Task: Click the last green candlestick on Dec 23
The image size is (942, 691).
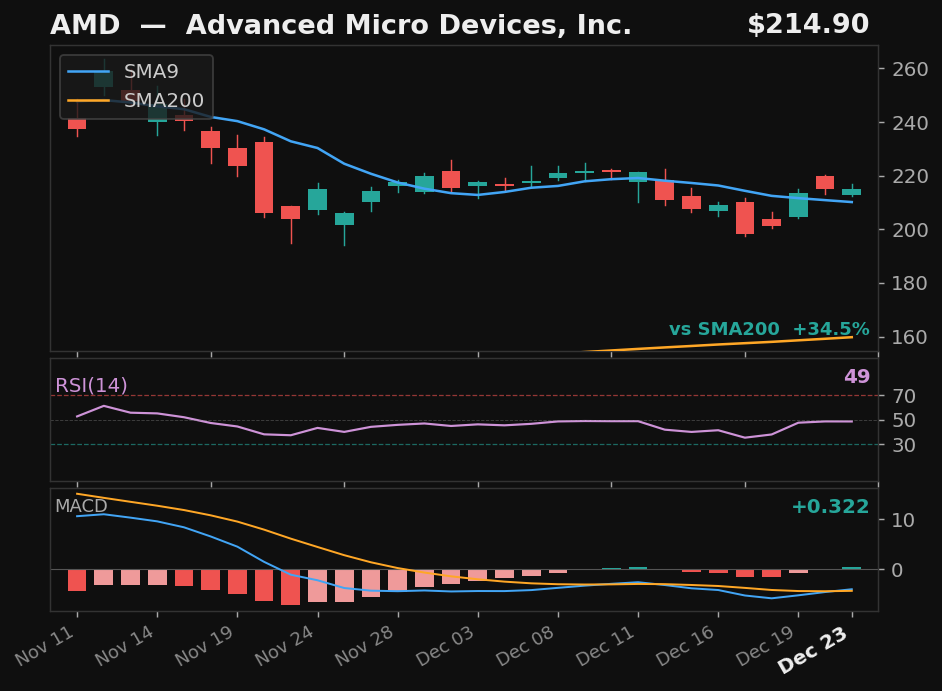Action: (x=851, y=192)
